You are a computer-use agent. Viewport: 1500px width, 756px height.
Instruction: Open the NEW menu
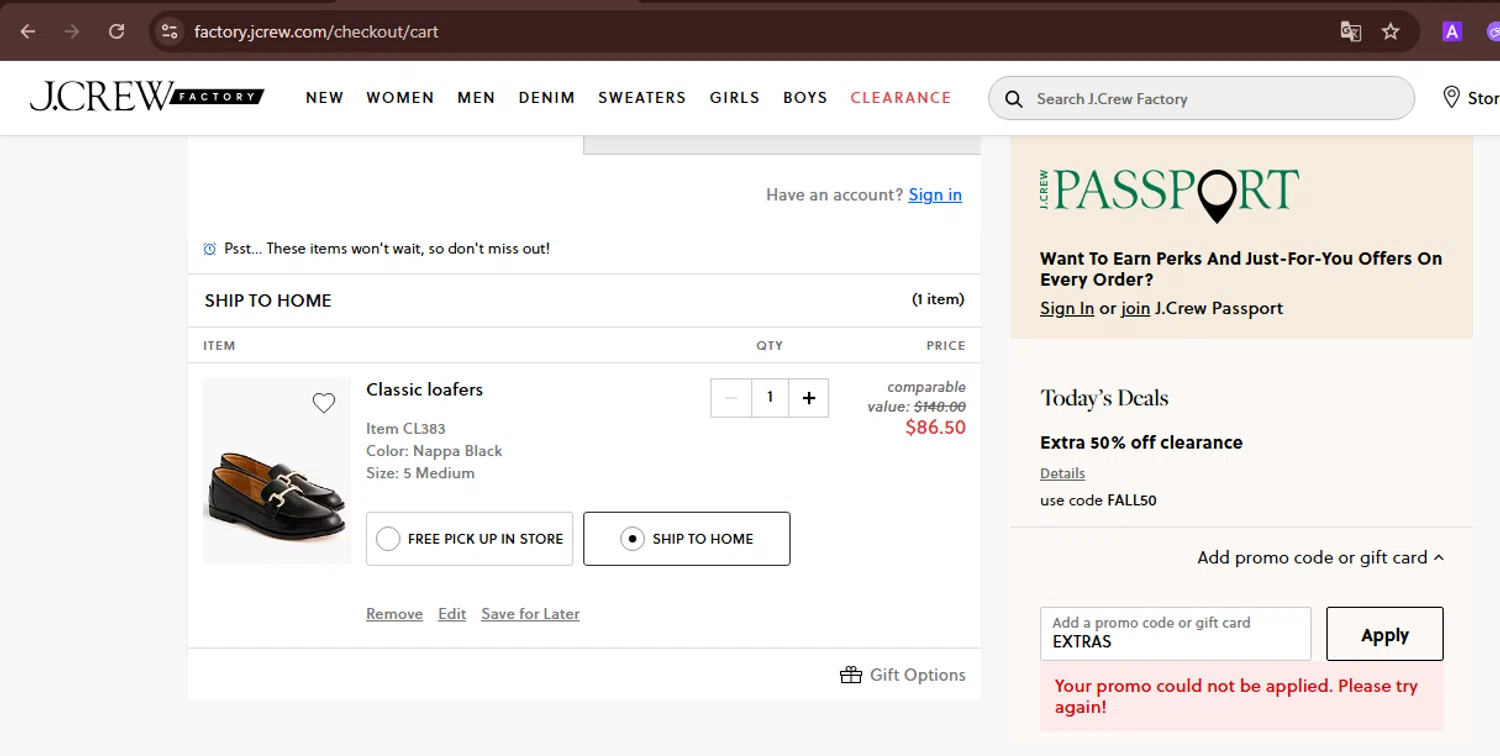pyautogui.click(x=325, y=98)
